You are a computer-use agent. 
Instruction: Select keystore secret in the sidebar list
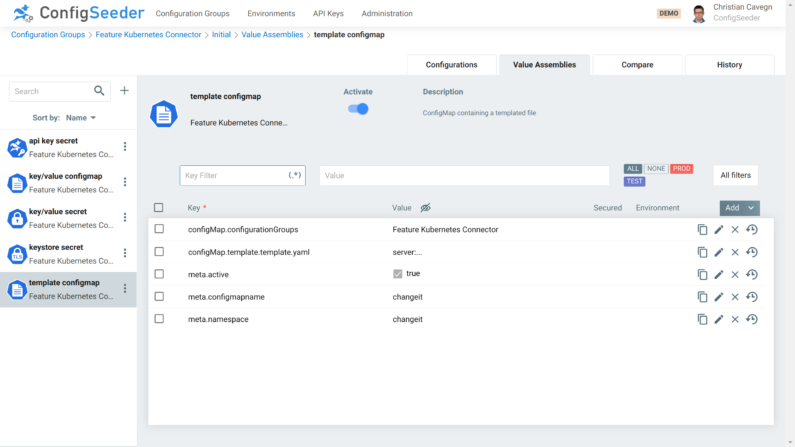coord(68,254)
